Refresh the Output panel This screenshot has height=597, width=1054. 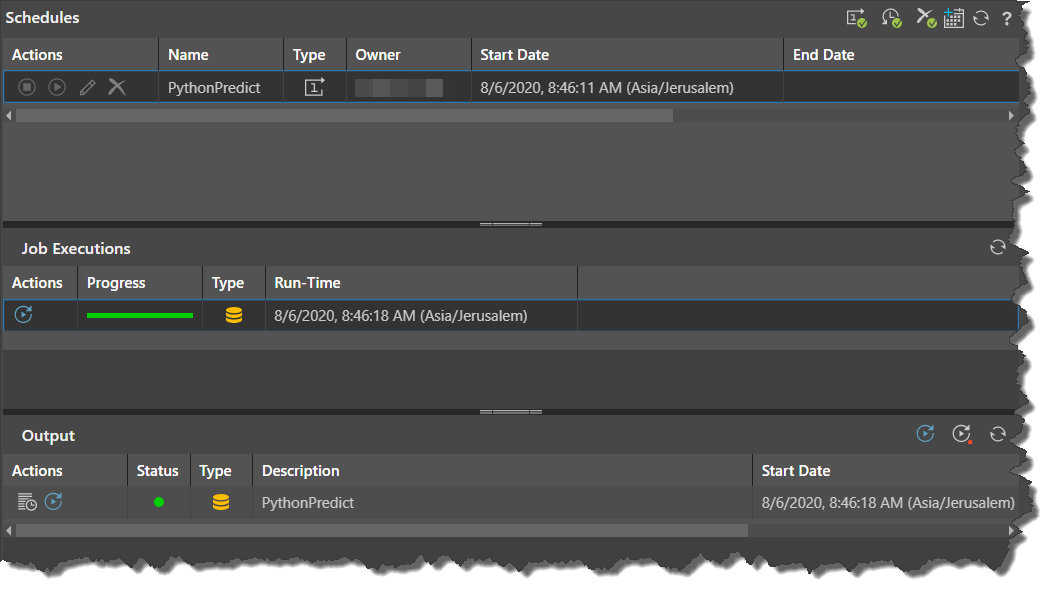pos(997,434)
